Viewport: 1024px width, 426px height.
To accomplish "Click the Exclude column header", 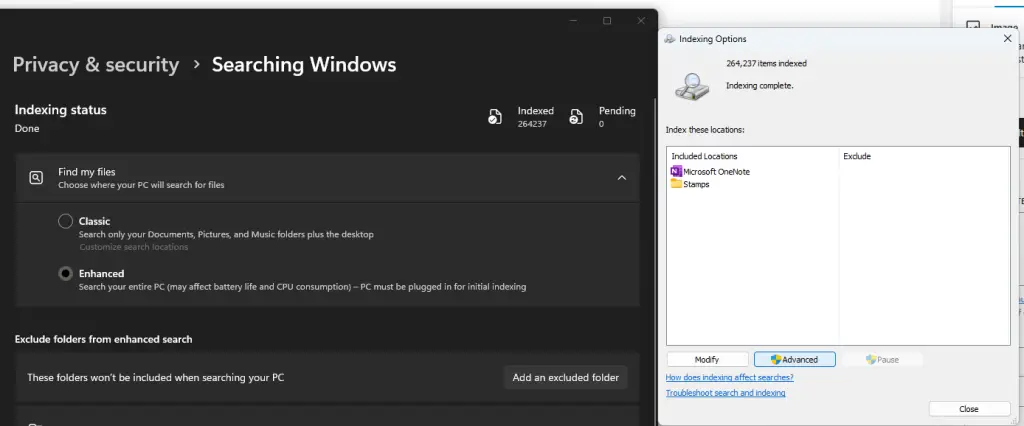I will [857, 157].
